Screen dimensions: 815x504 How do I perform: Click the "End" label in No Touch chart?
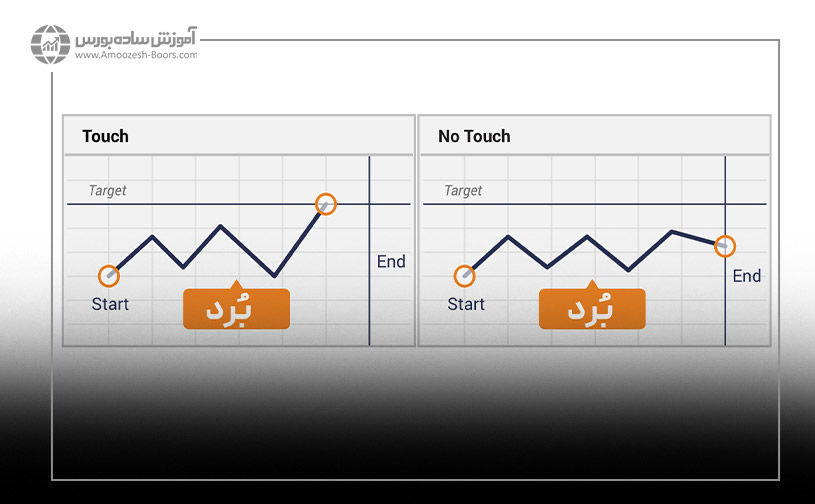(747, 276)
